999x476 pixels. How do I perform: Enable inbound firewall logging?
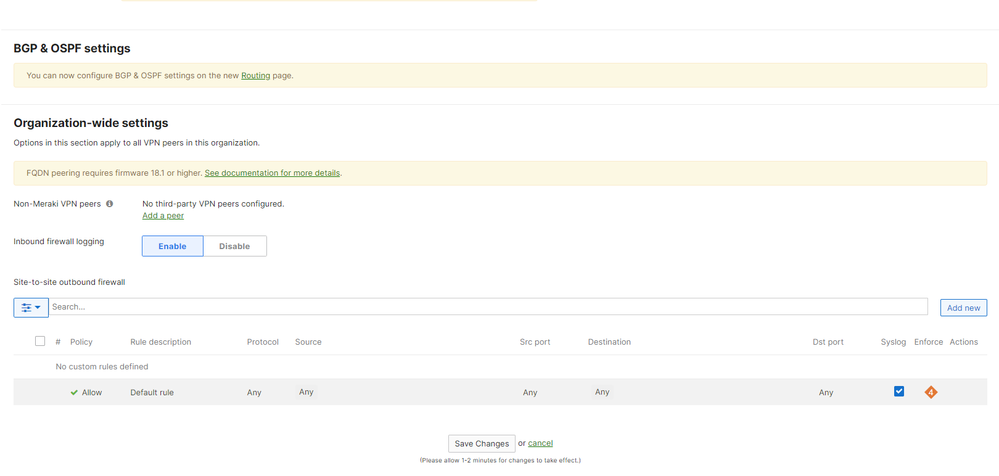[172, 246]
